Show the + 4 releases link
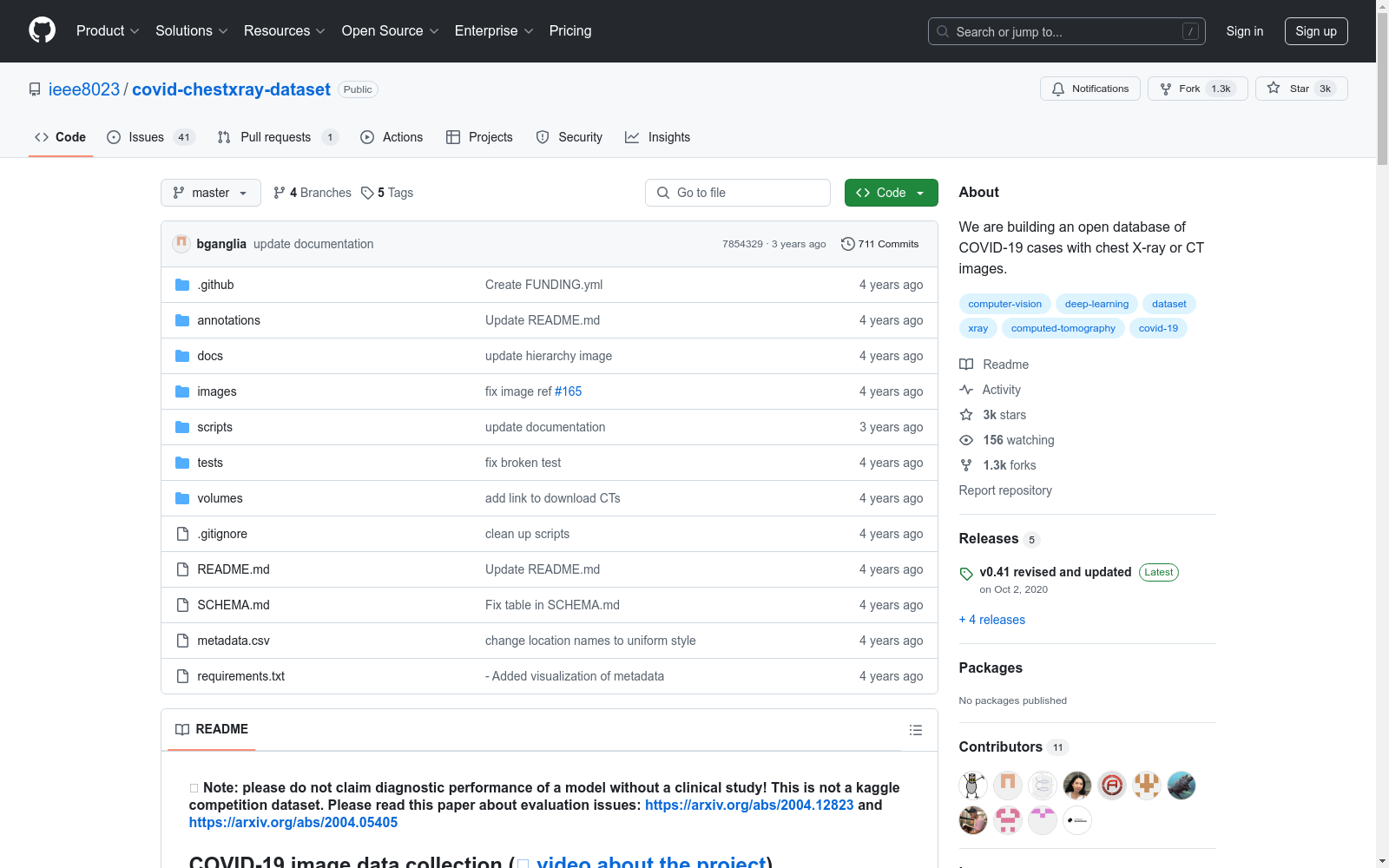Screen dimensions: 1389x868 [992, 620]
